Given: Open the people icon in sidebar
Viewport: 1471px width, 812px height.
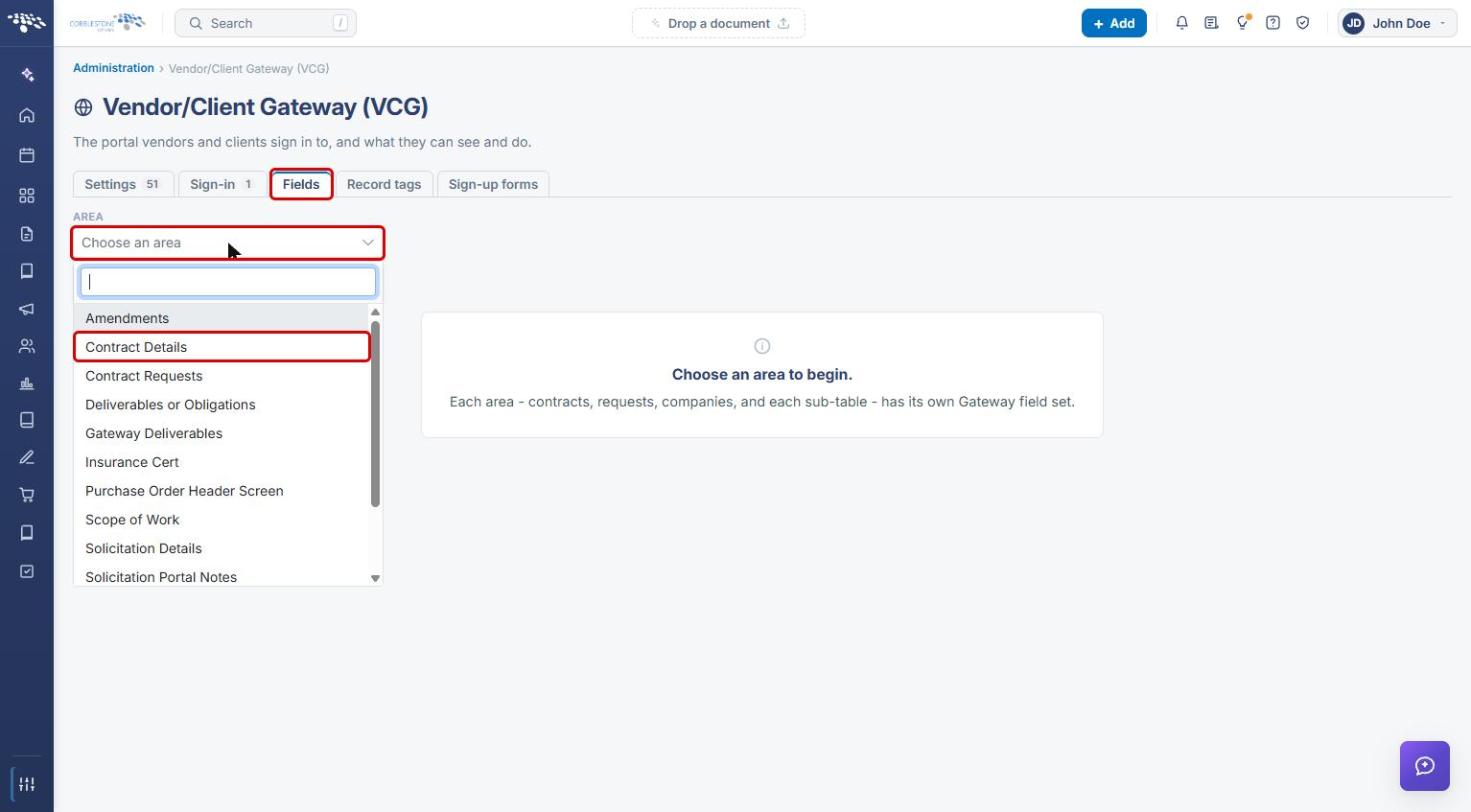Looking at the screenshot, I should (x=27, y=346).
